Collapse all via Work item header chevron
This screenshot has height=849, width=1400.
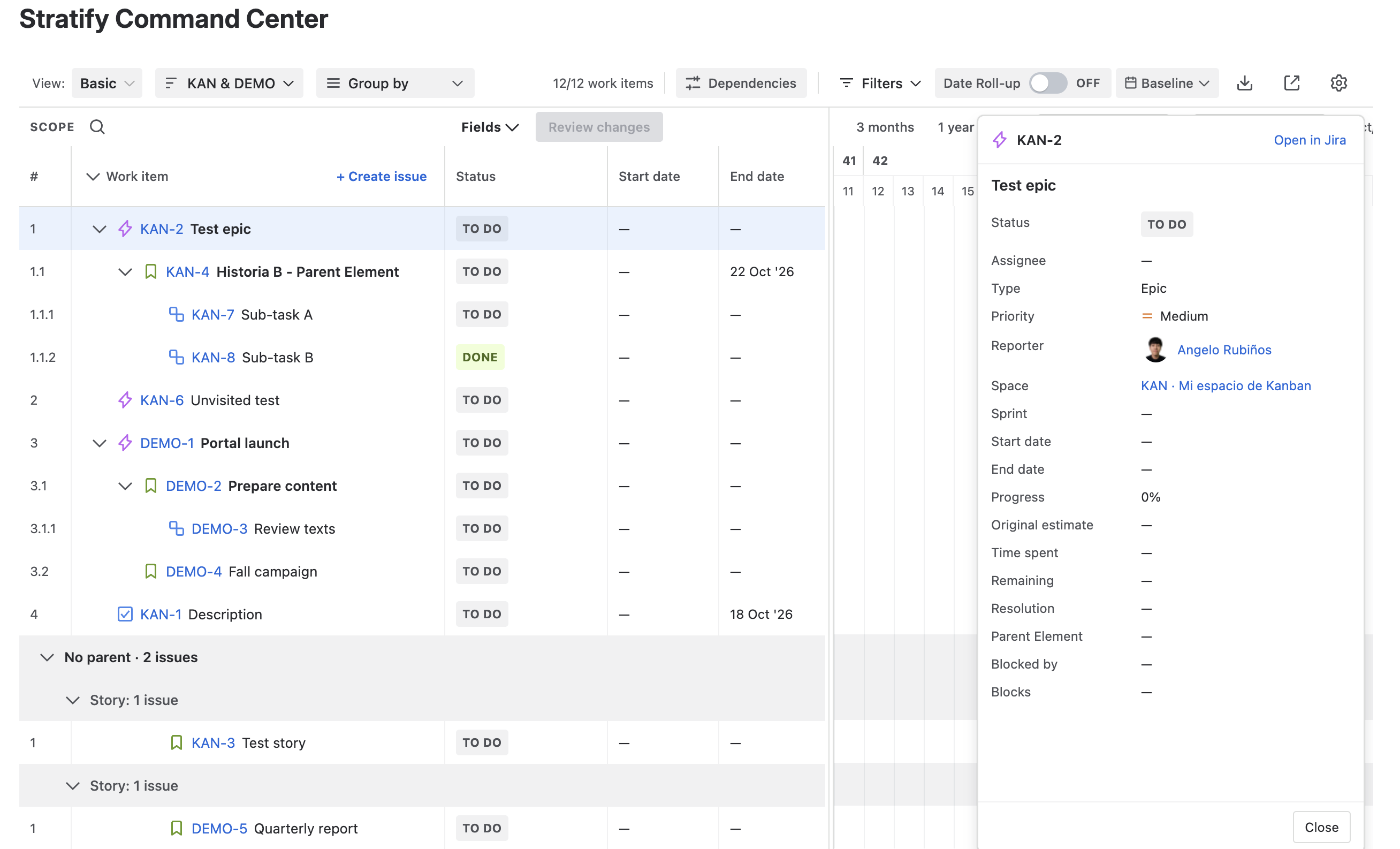coord(93,177)
